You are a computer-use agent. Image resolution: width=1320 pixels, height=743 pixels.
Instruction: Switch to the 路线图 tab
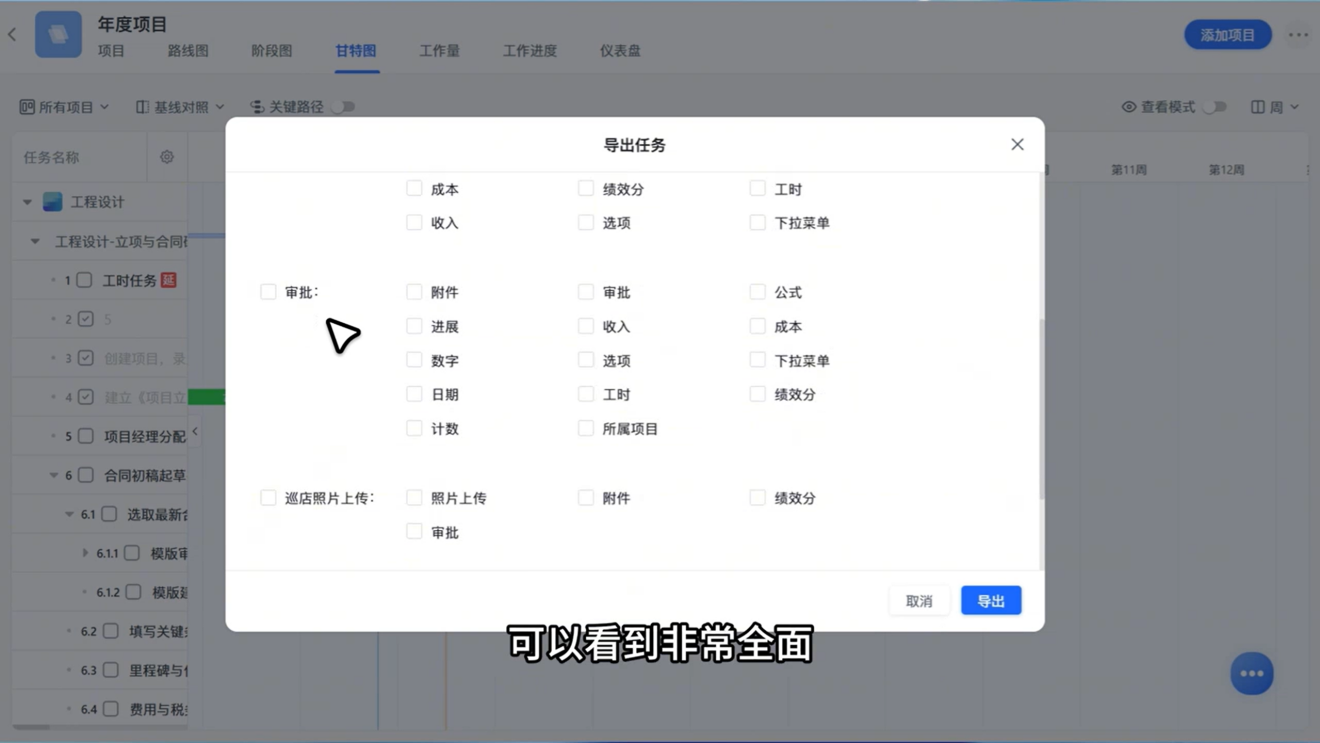pos(188,51)
